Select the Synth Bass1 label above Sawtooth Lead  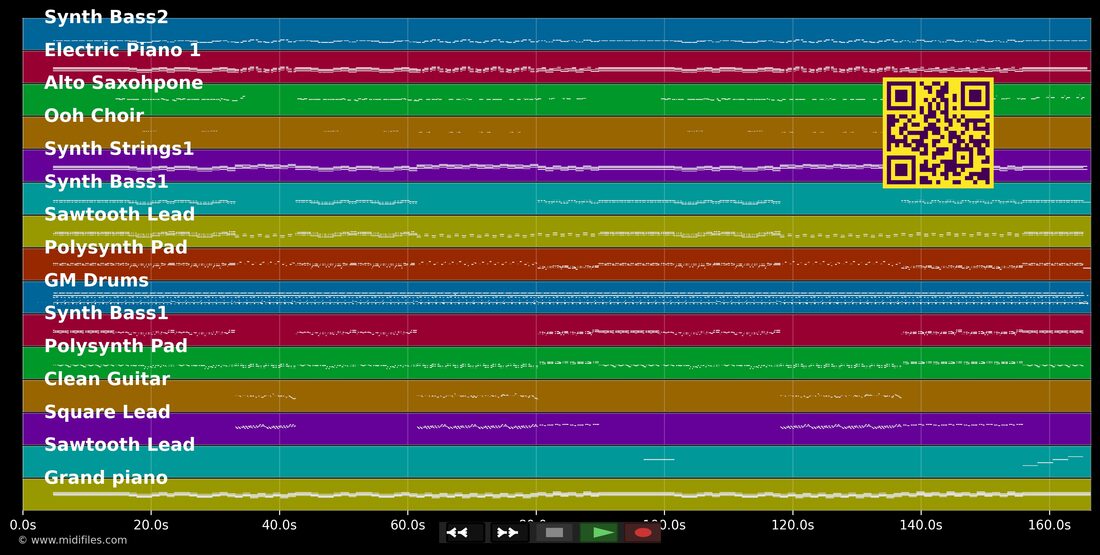point(106,181)
